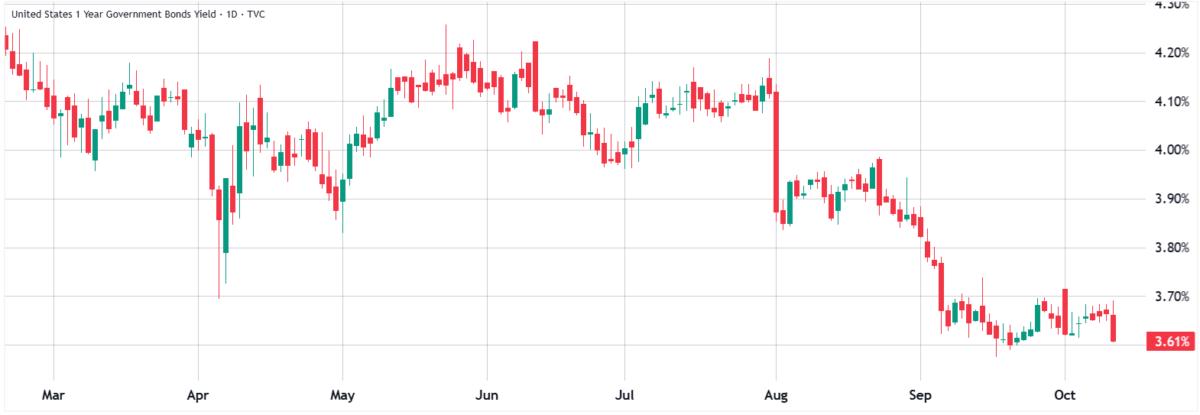Screen dimensions: 1200x415
Task: Click the last red candle at the chart's right edge
Action: [x=1113, y=328]
